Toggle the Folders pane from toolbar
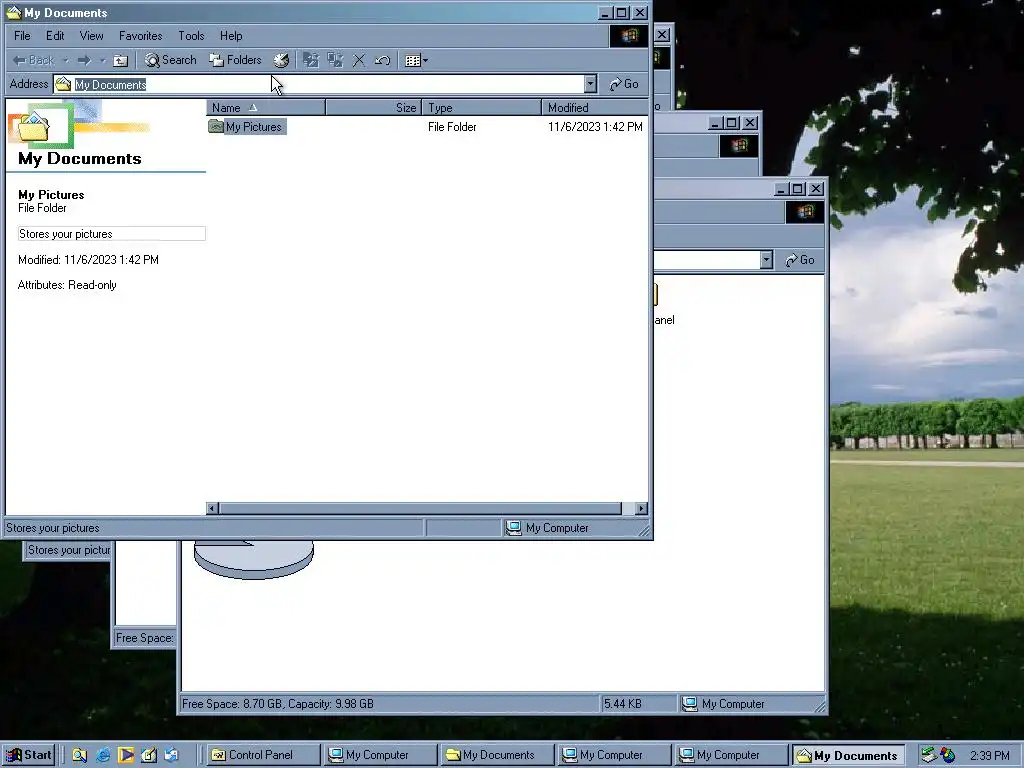 pyautogui.click(x=235, y=60)
